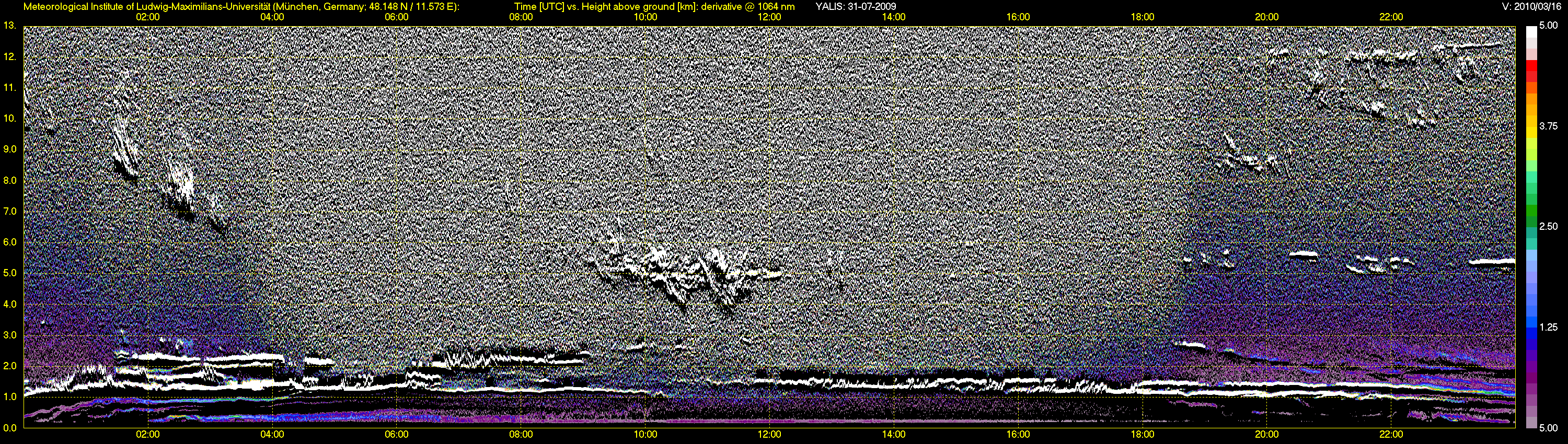Image resolution: width=1568 pixels, height=444 pixels.
Task: Click the 12. height axis label
Action: click(10, 56)
